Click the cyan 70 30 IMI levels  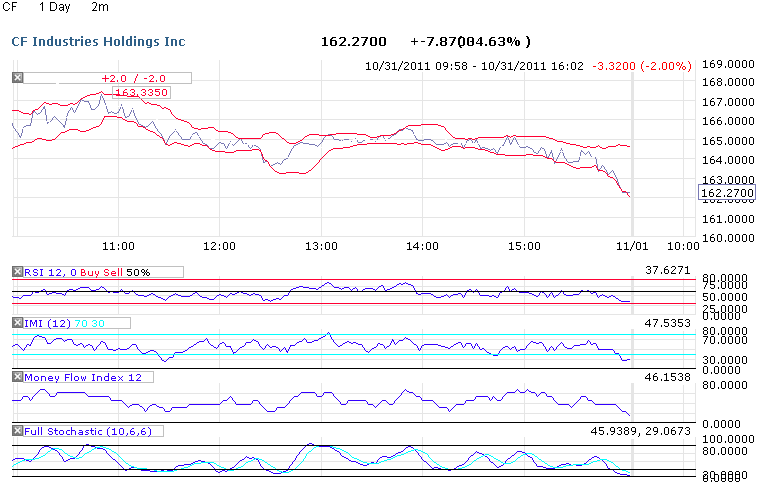(x=90, y=323)
